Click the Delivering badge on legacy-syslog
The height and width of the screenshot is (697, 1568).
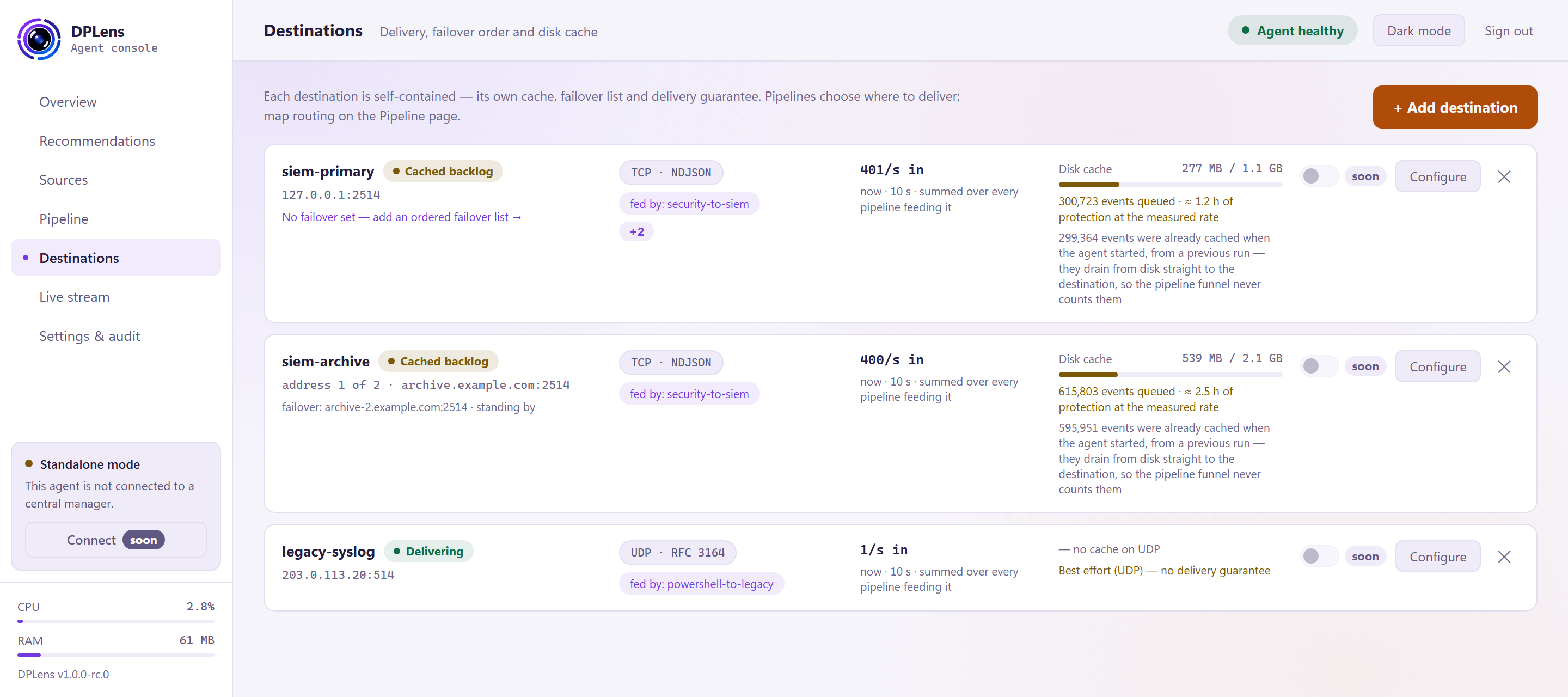point(428,551)
